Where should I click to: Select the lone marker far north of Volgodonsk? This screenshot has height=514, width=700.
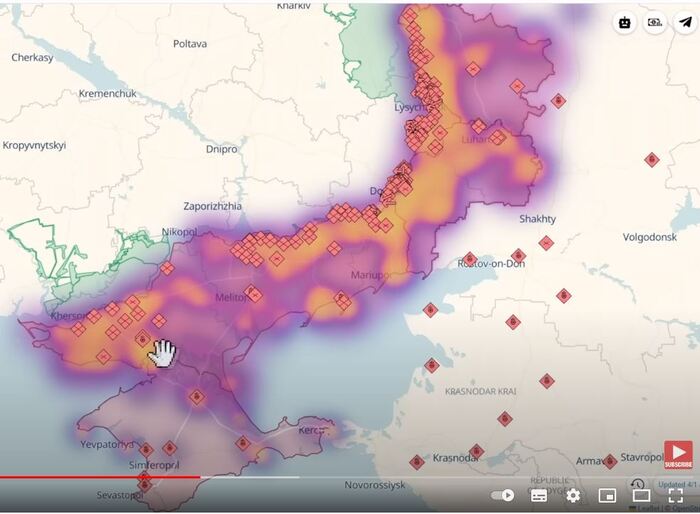pos(652,159)
